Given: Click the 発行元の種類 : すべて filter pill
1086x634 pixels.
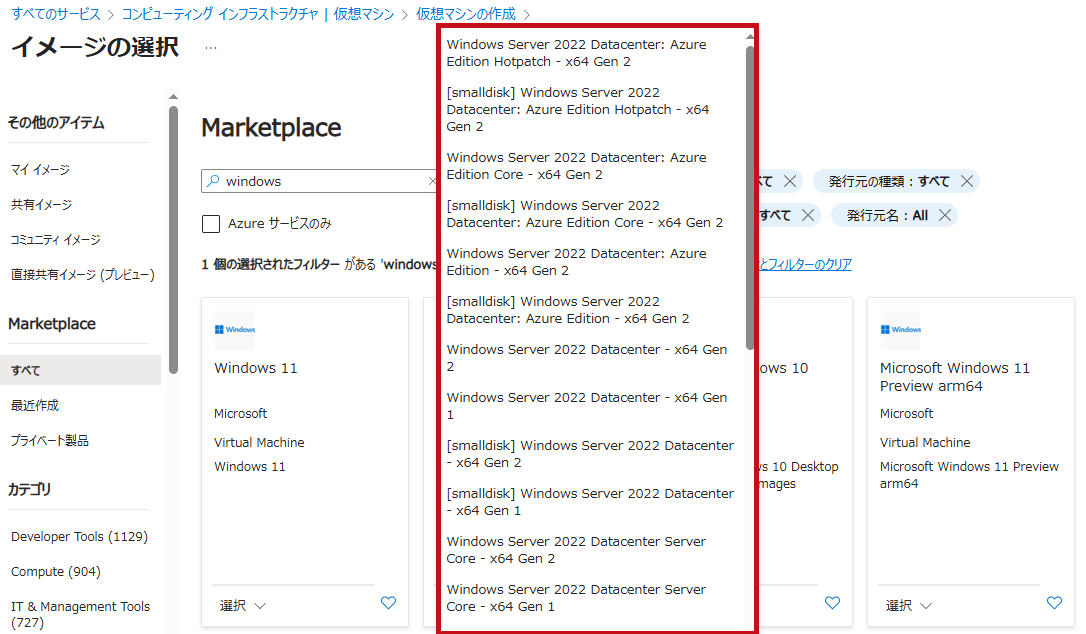Looking at the screenshot, I should (896, 181).
